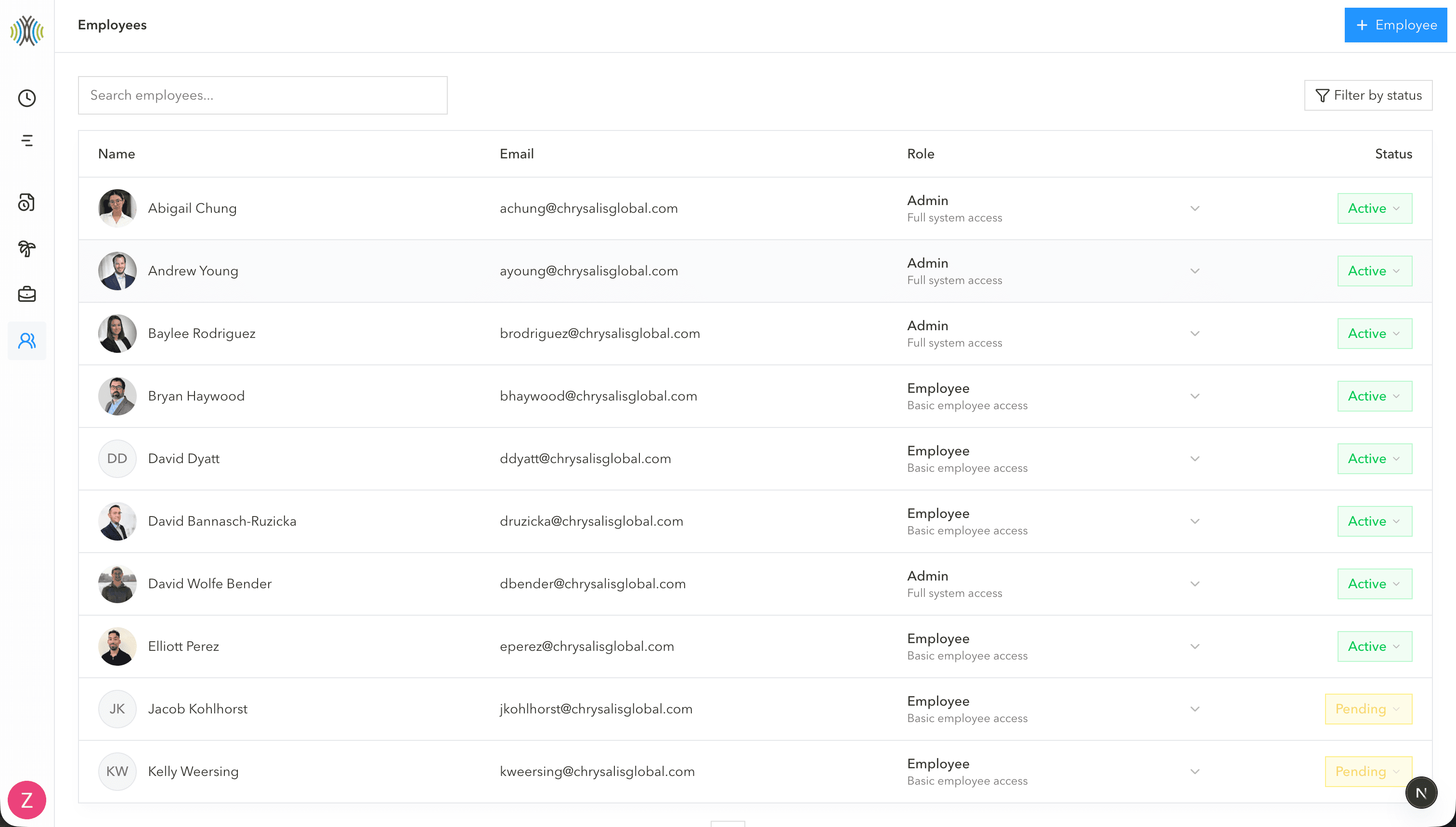Open the clock time tracking sidebar icon
Screen dimensions: 1456x827
tap(26, 98)
